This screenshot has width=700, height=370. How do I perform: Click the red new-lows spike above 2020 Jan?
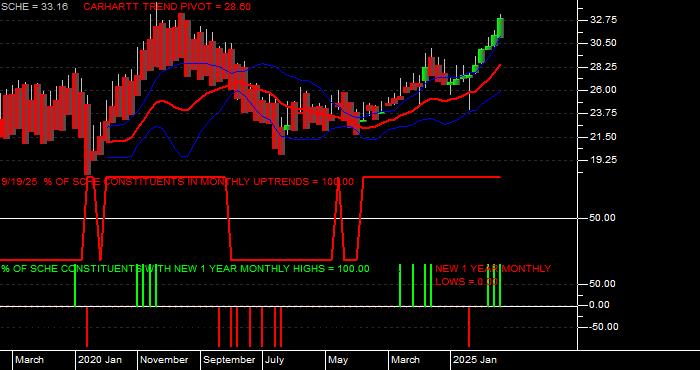(x=87, y=327)
